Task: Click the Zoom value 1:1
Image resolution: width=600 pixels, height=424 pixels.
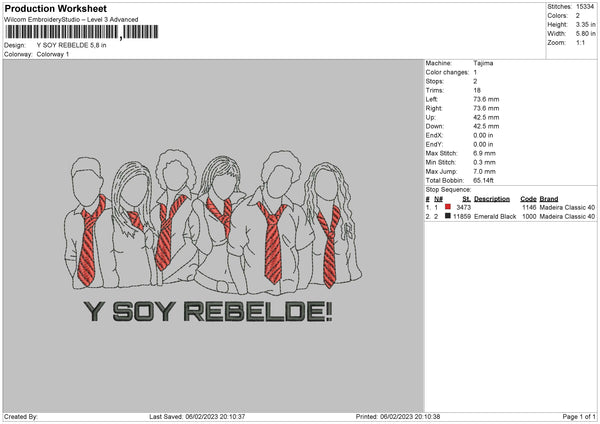Action: tap(580, 43)
